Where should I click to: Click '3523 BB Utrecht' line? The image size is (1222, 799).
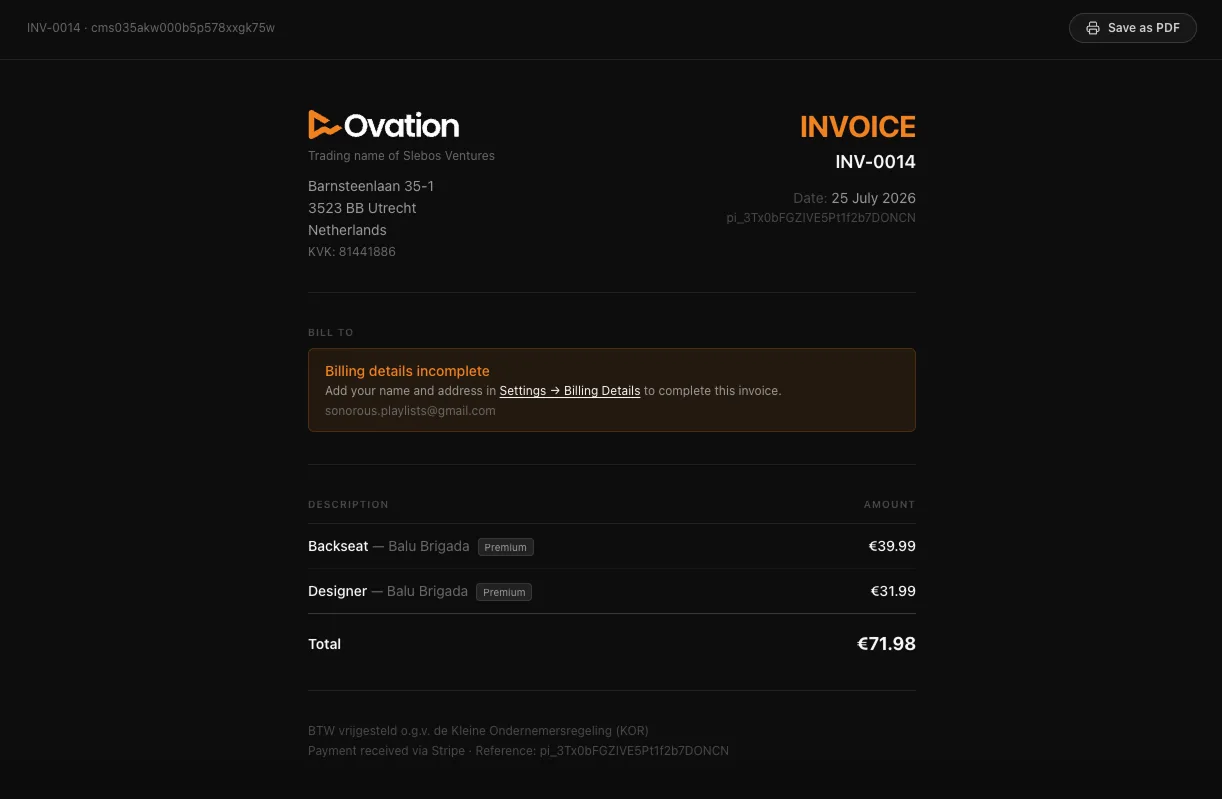pyautogui.click(x=362, y=208)
